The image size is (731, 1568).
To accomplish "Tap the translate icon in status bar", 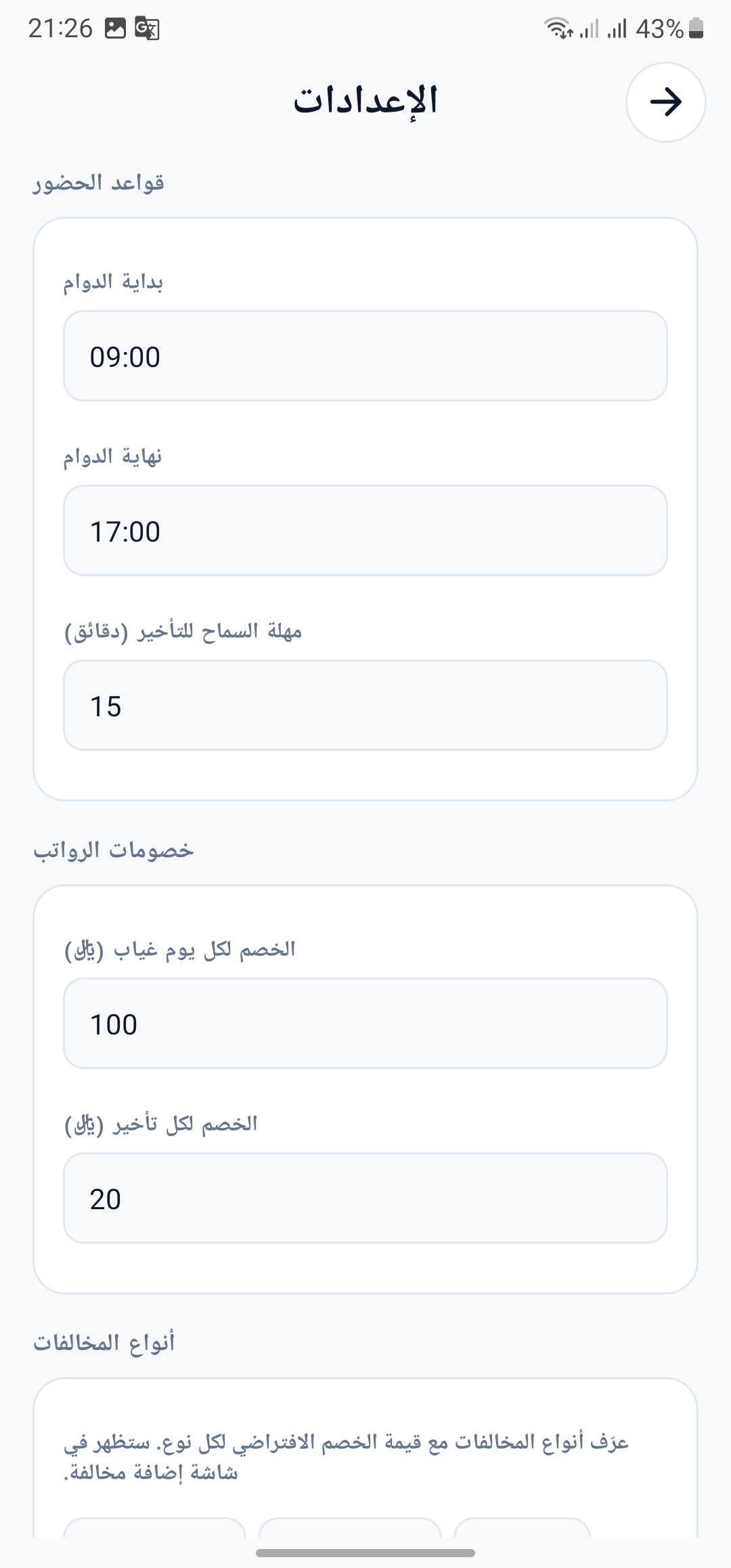I will pyautogui.click(x=147, y=28).
